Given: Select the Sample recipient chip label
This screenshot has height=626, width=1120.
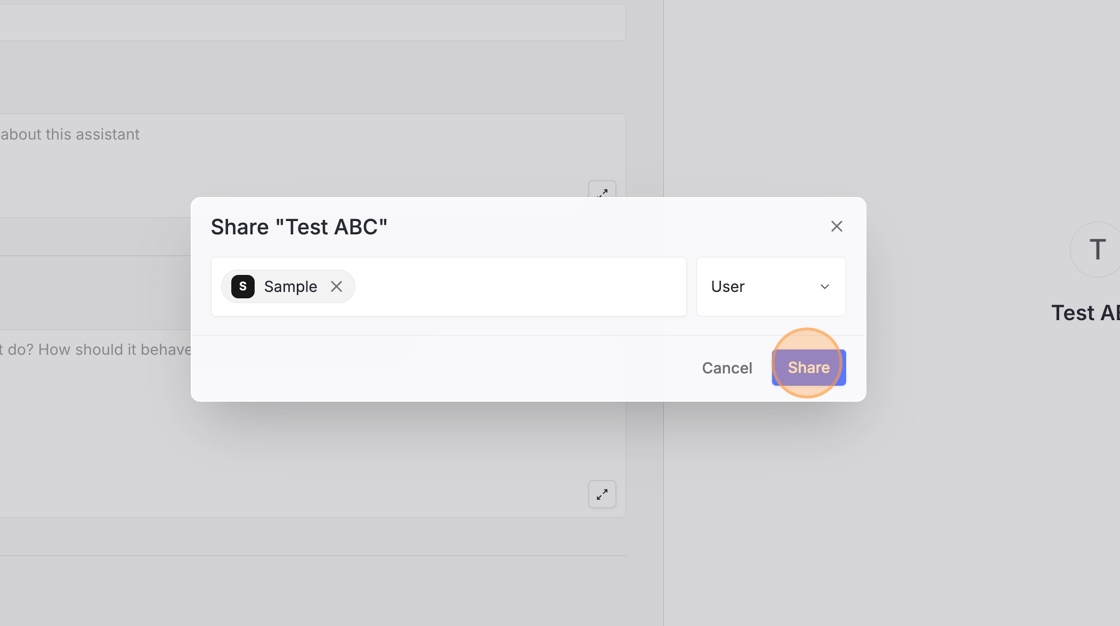Looking at the screenshot, I should tap(290, 287).
